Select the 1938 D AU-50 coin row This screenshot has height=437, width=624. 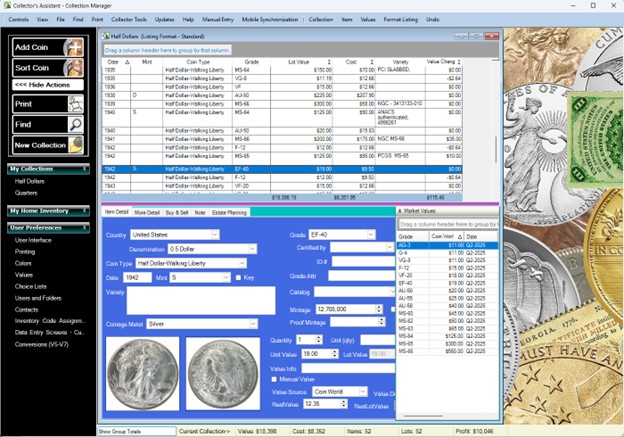[282, 96]
